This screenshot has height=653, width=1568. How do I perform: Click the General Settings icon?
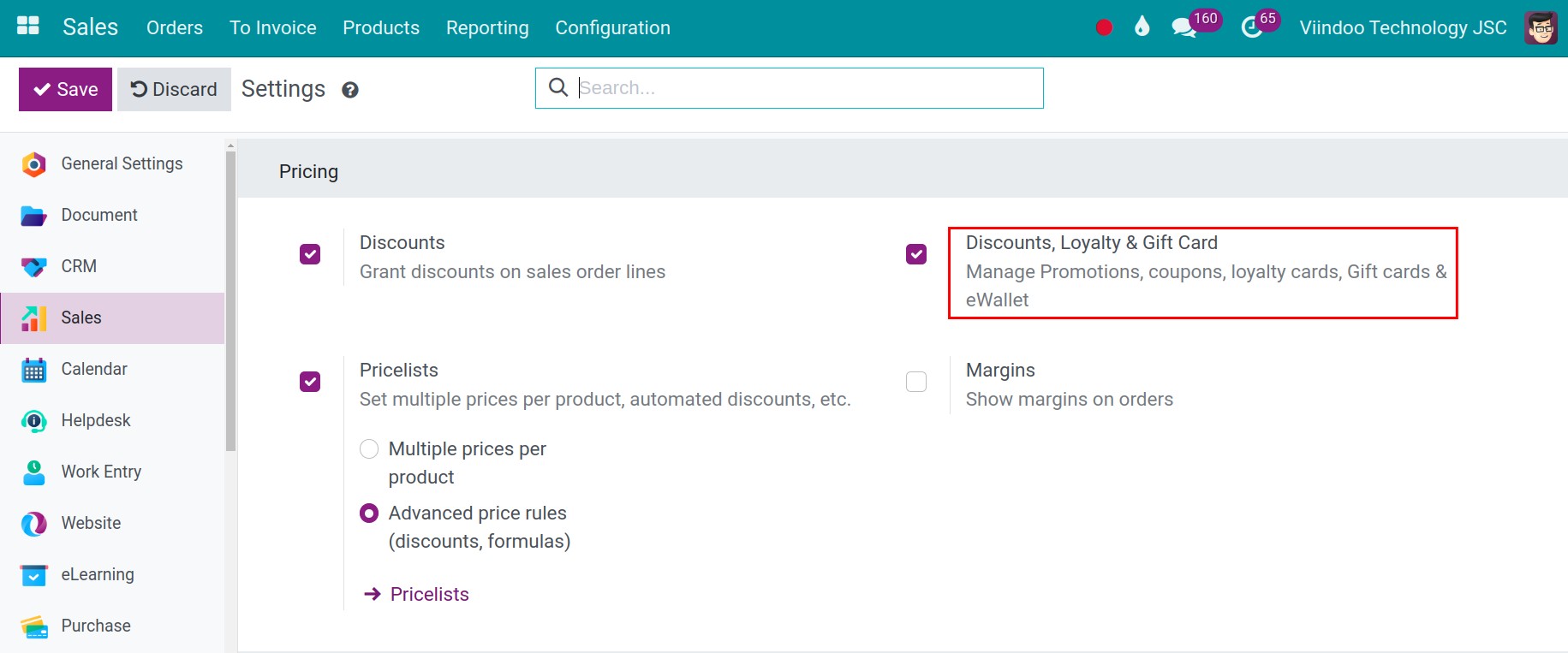click(x=33, y=163)
